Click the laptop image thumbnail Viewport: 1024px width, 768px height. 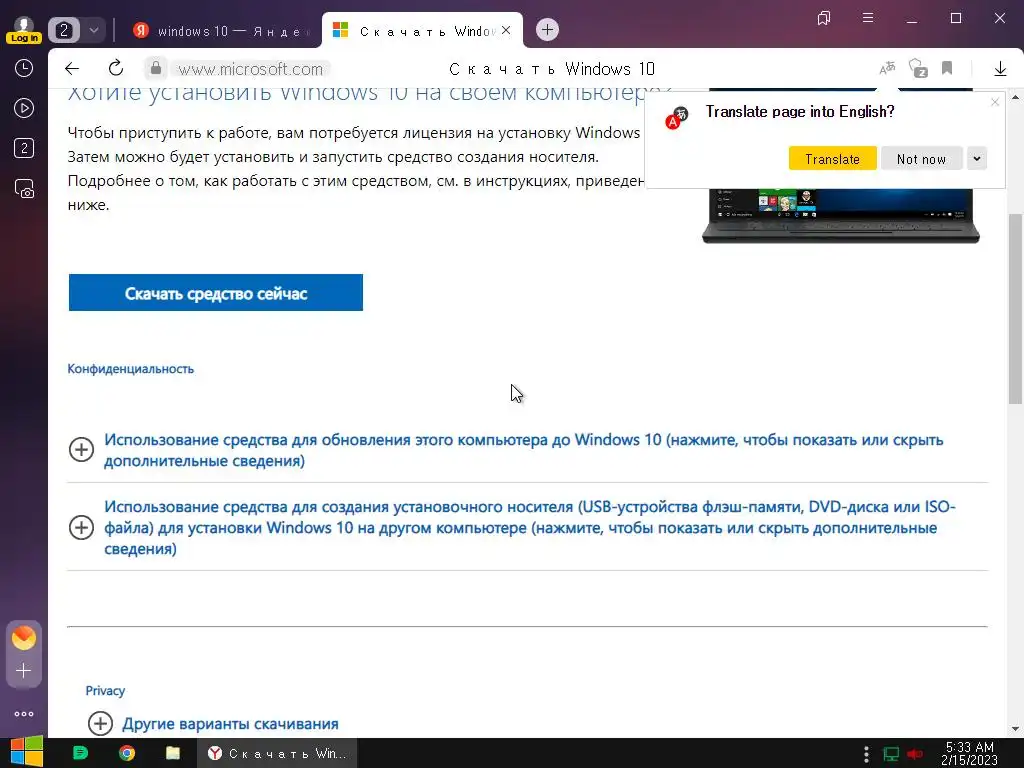tap(840, 216)
